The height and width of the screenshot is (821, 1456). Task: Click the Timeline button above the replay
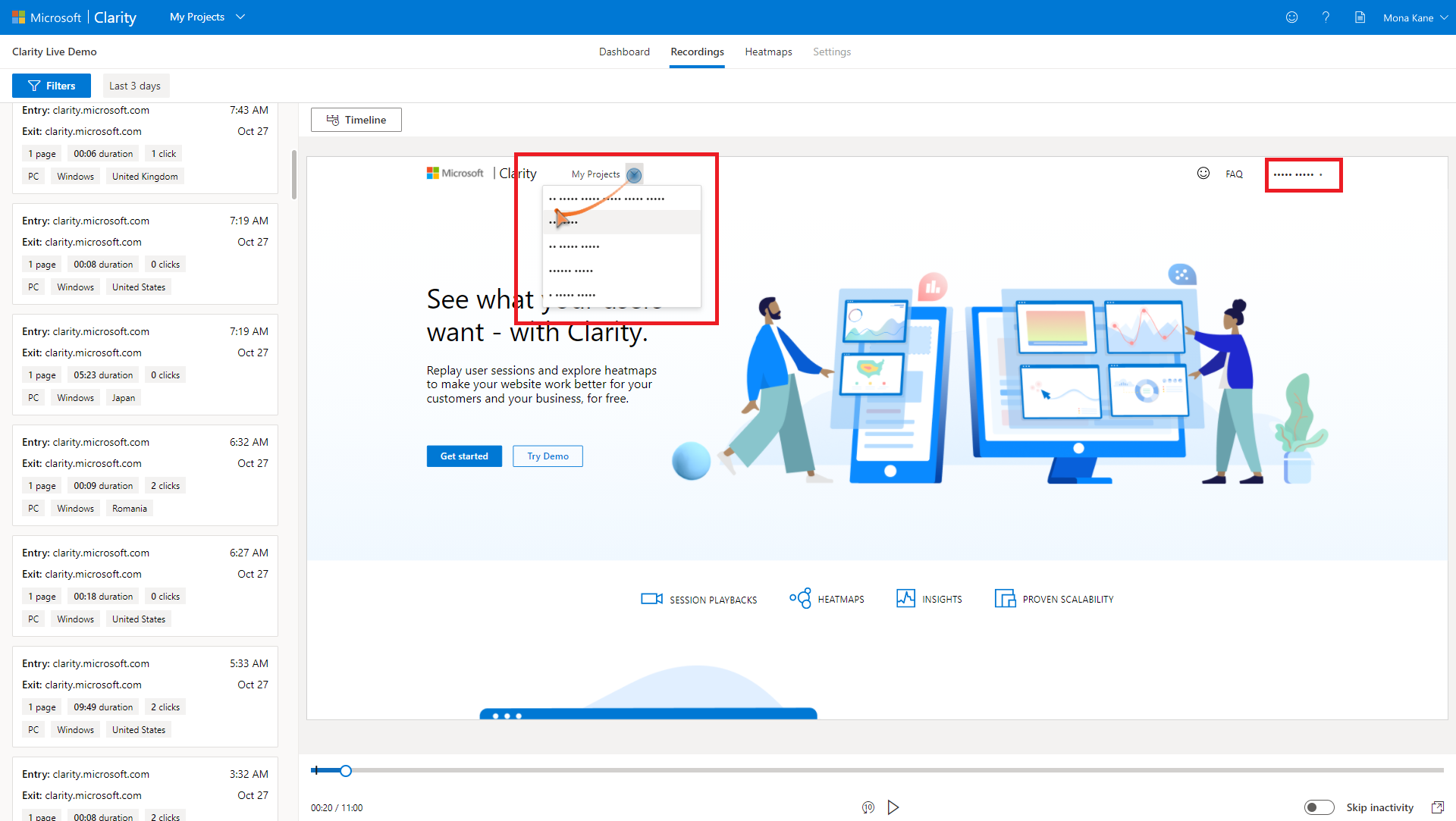pos(356,119)
